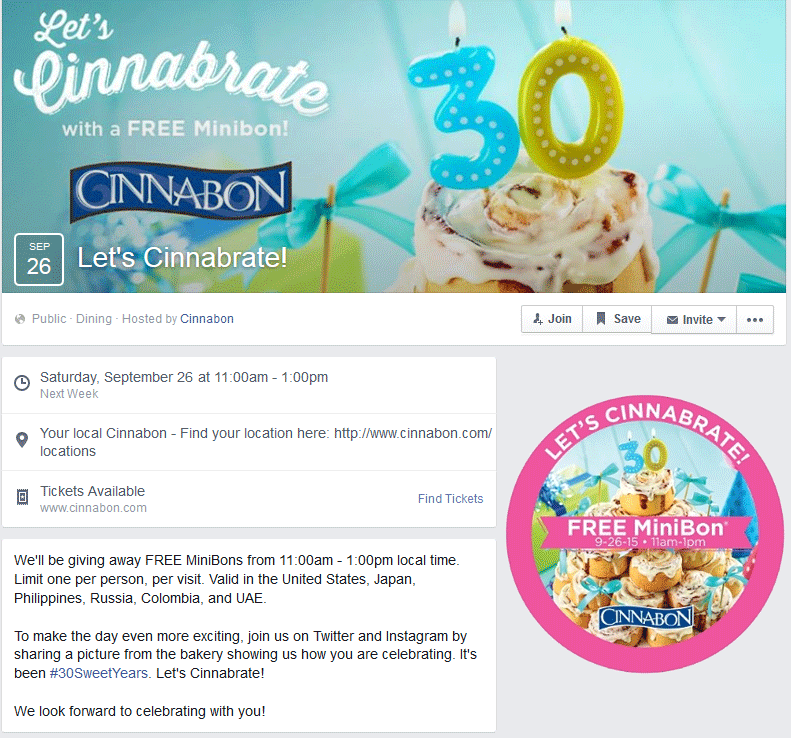The width and height of the screenshot is (791, 738).
Task: Click the location pin icon
Action: point(22,440)
